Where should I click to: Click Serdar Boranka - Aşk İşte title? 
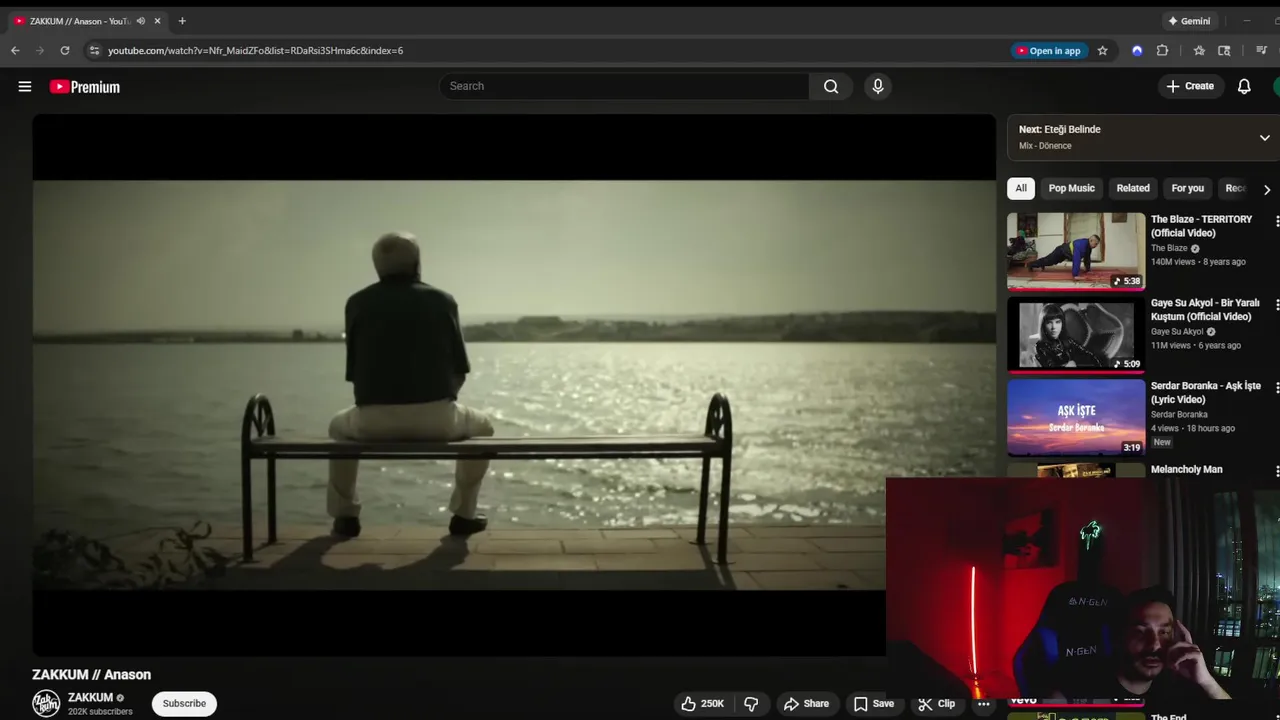coord(1206,392)
